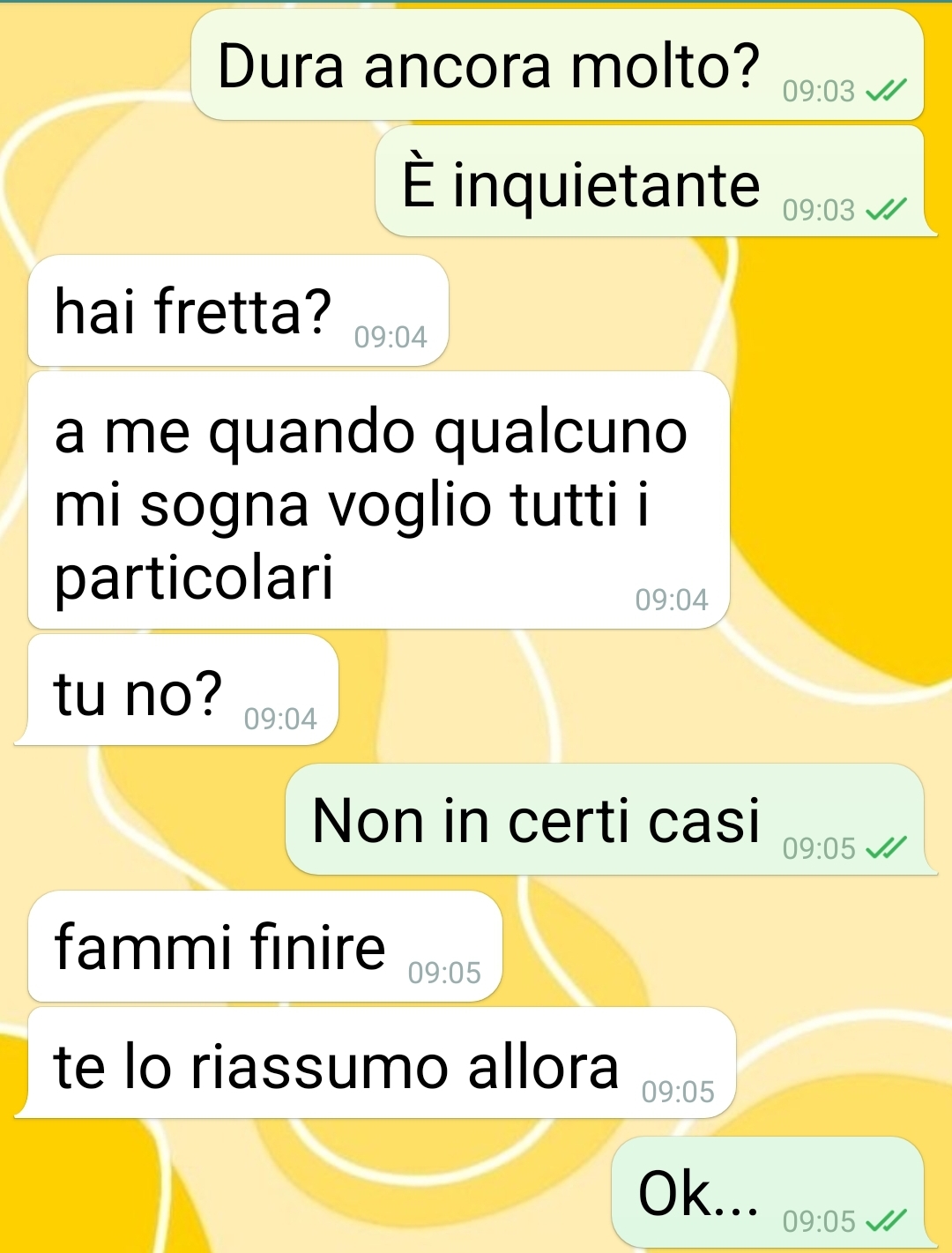Tap the "fammi finire" message bubble
Viewport: 952px width, 1253px height.
264,946
